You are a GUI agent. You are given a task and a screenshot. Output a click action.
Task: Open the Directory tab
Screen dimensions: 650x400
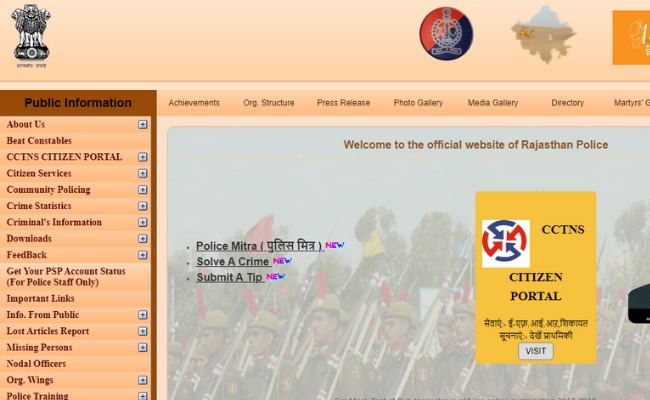568,103
